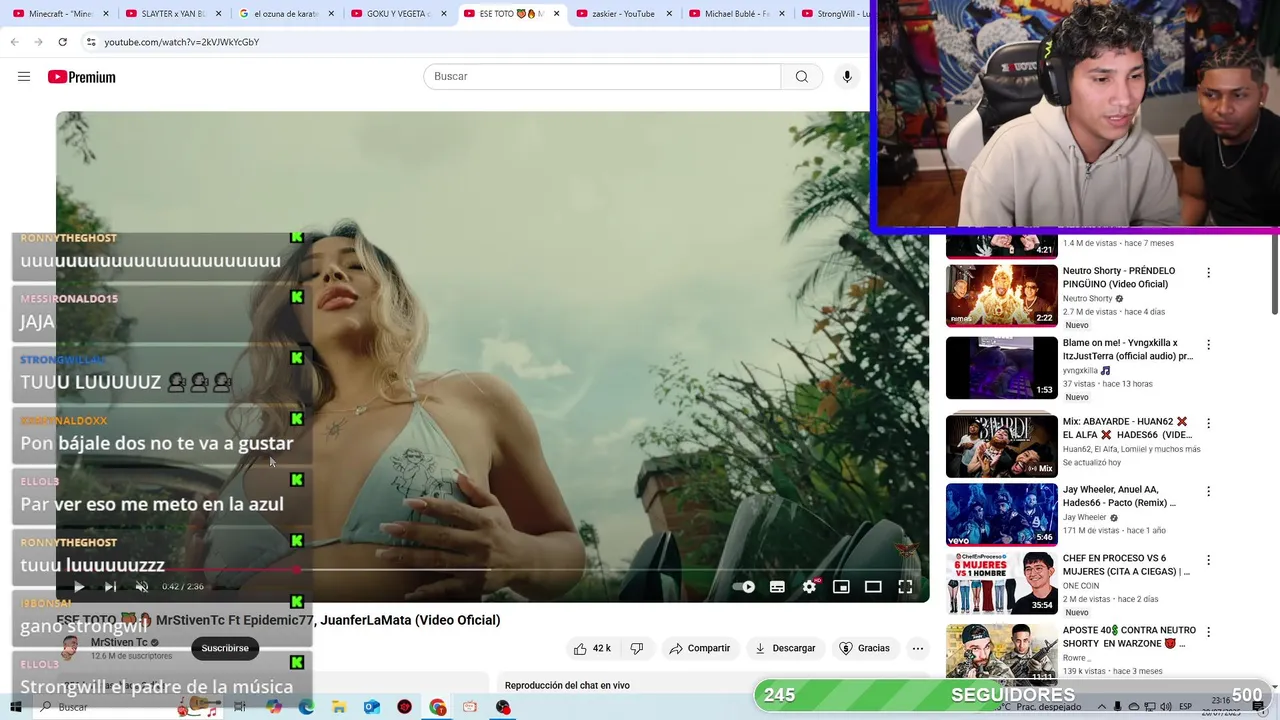
Task: Open CHEF EN PROCESO VS 6 MUJERES thumbnail
Action: [x=1001, y=583]
